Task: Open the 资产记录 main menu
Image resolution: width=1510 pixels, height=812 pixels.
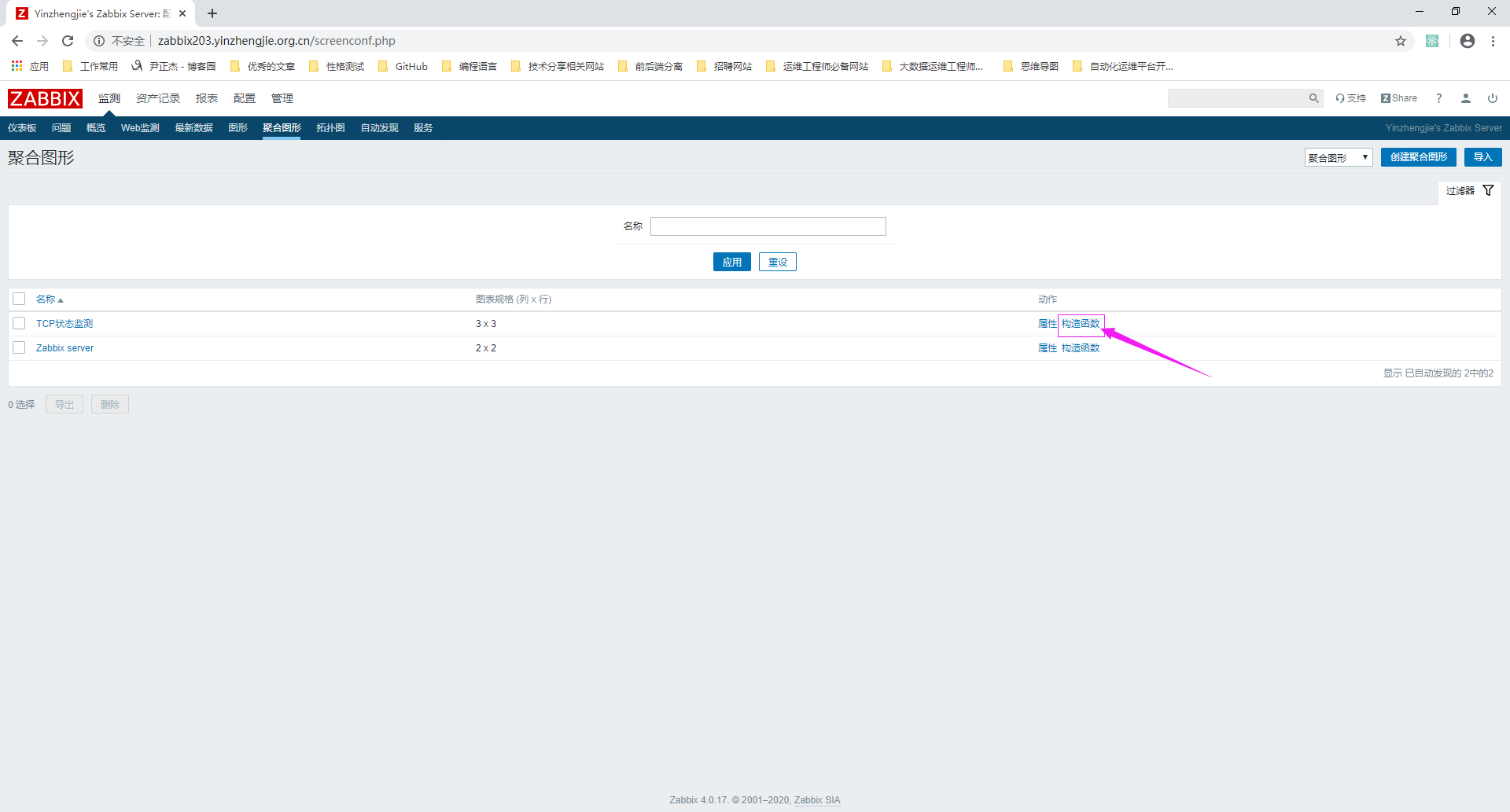Action: (x=158, y=98)
